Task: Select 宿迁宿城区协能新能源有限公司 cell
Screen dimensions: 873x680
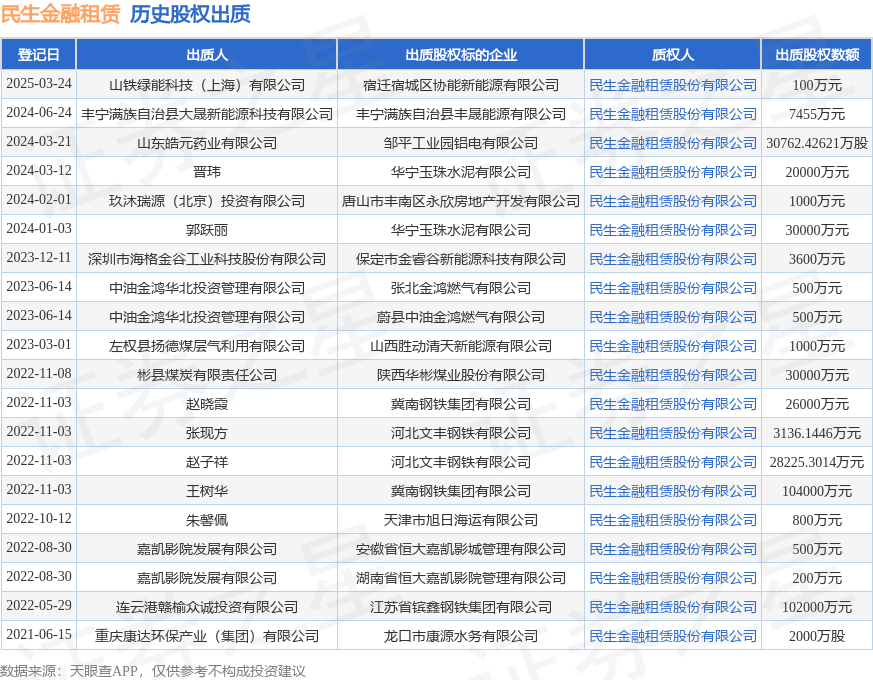Action: (x=460, y=85)
